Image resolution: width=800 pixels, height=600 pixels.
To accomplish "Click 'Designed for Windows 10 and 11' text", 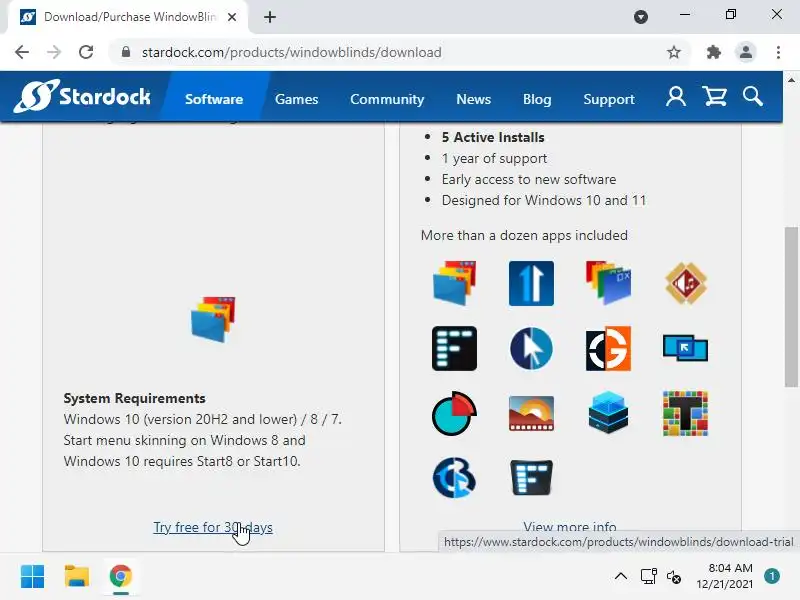I will click(544, 200).
